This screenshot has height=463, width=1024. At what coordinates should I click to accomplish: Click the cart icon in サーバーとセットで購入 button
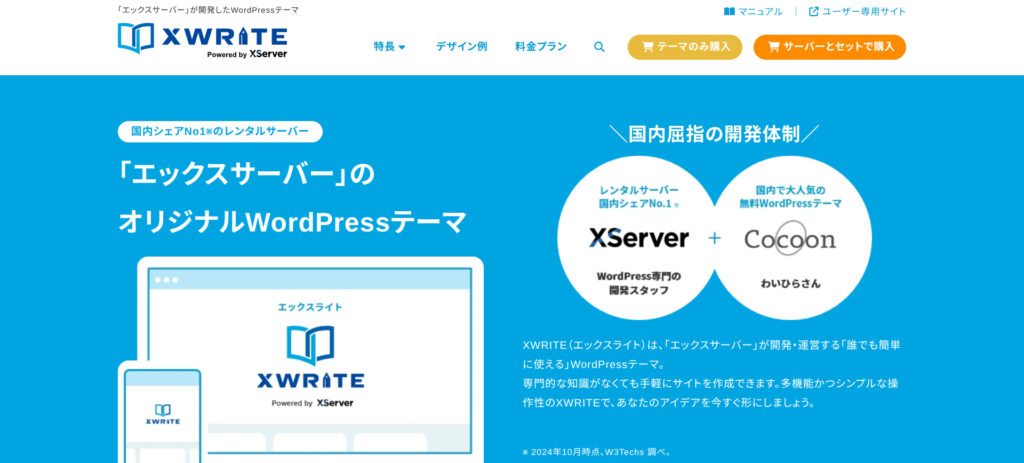pos(774,47)
